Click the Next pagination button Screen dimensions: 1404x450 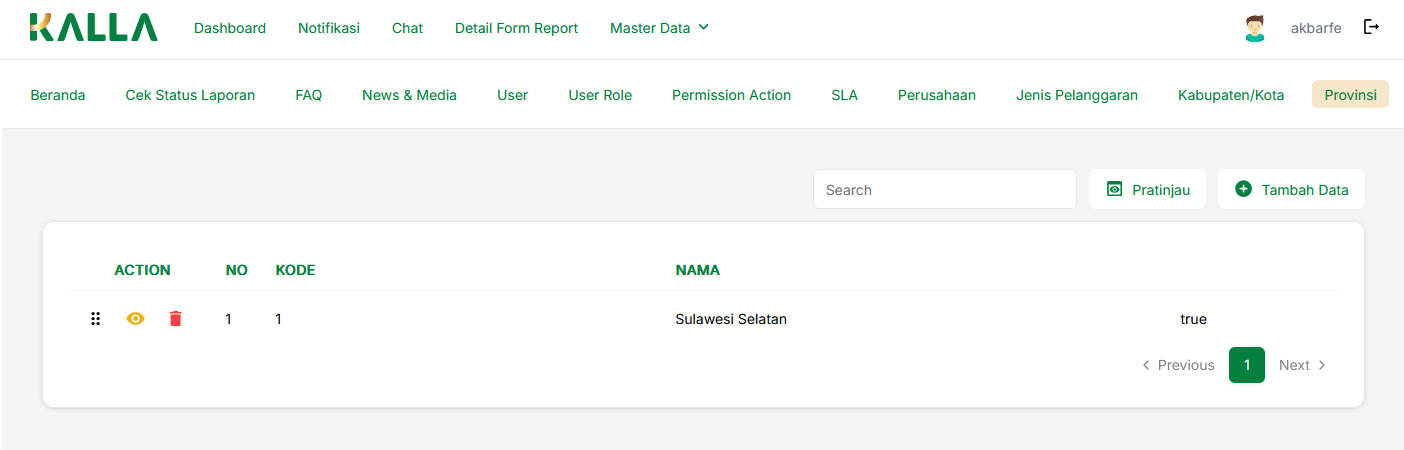1302,365
